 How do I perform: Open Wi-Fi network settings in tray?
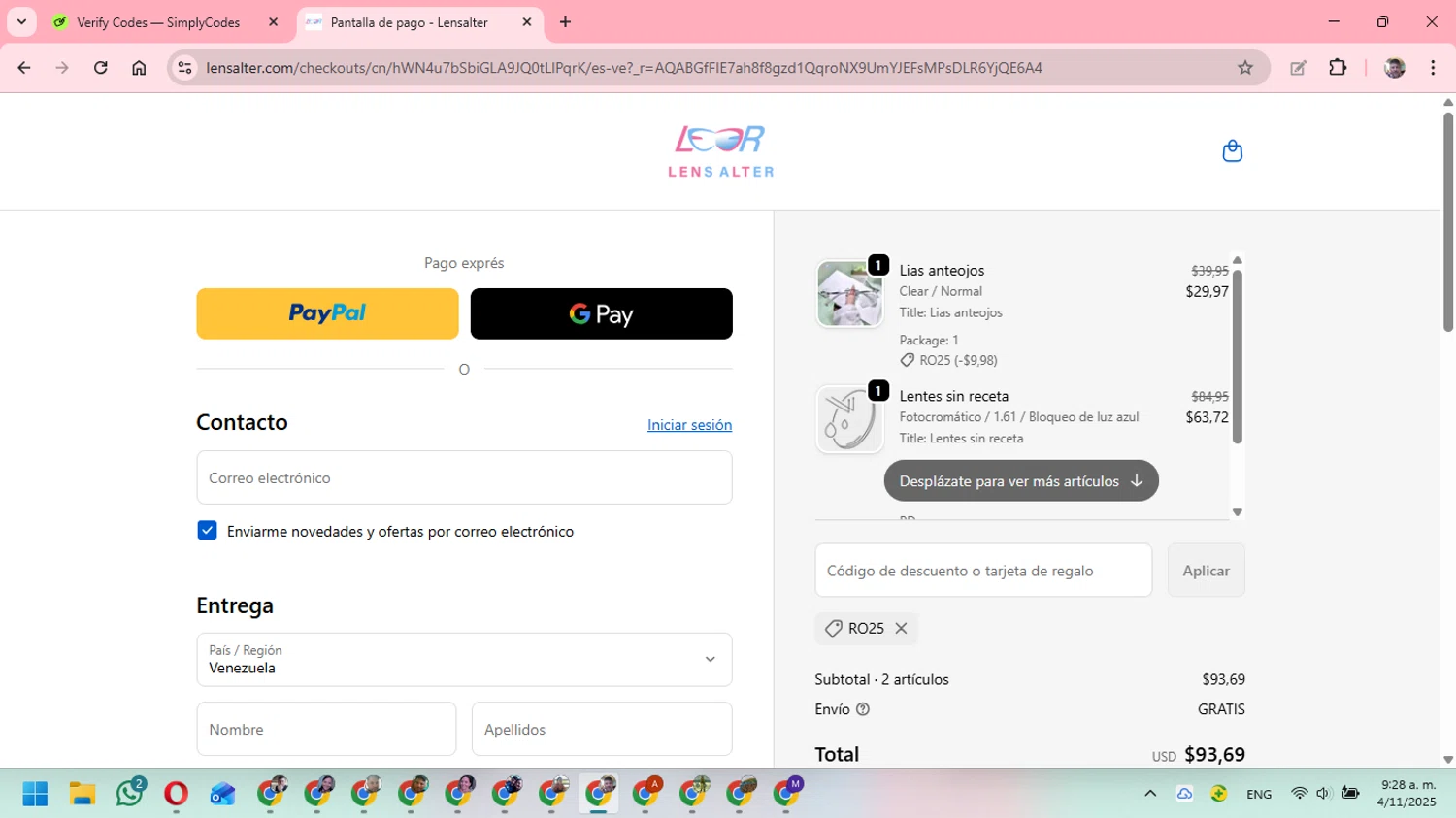[1299, 794]
